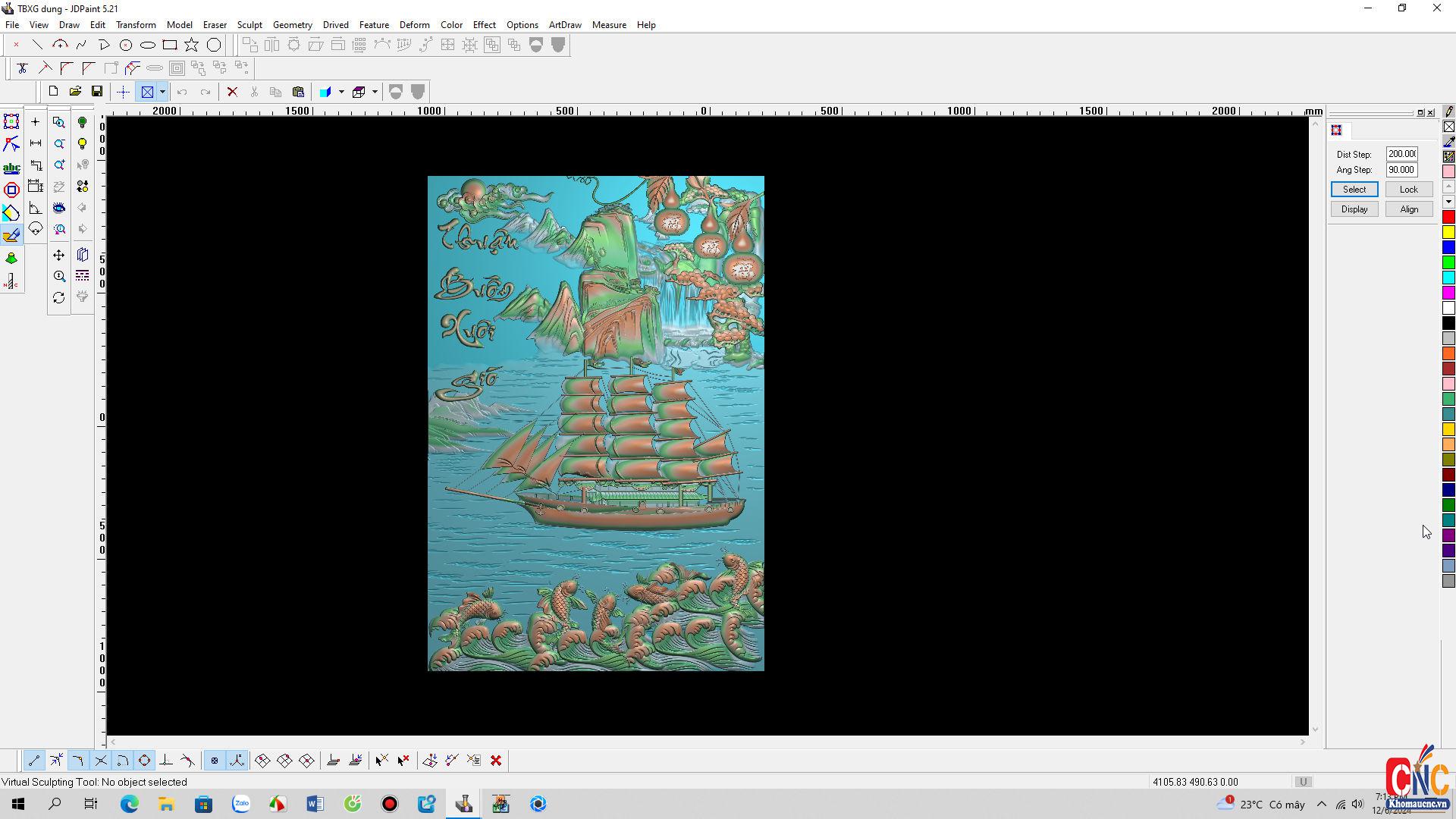Expand dropdown next to wireframe box icon

(375, 92)
